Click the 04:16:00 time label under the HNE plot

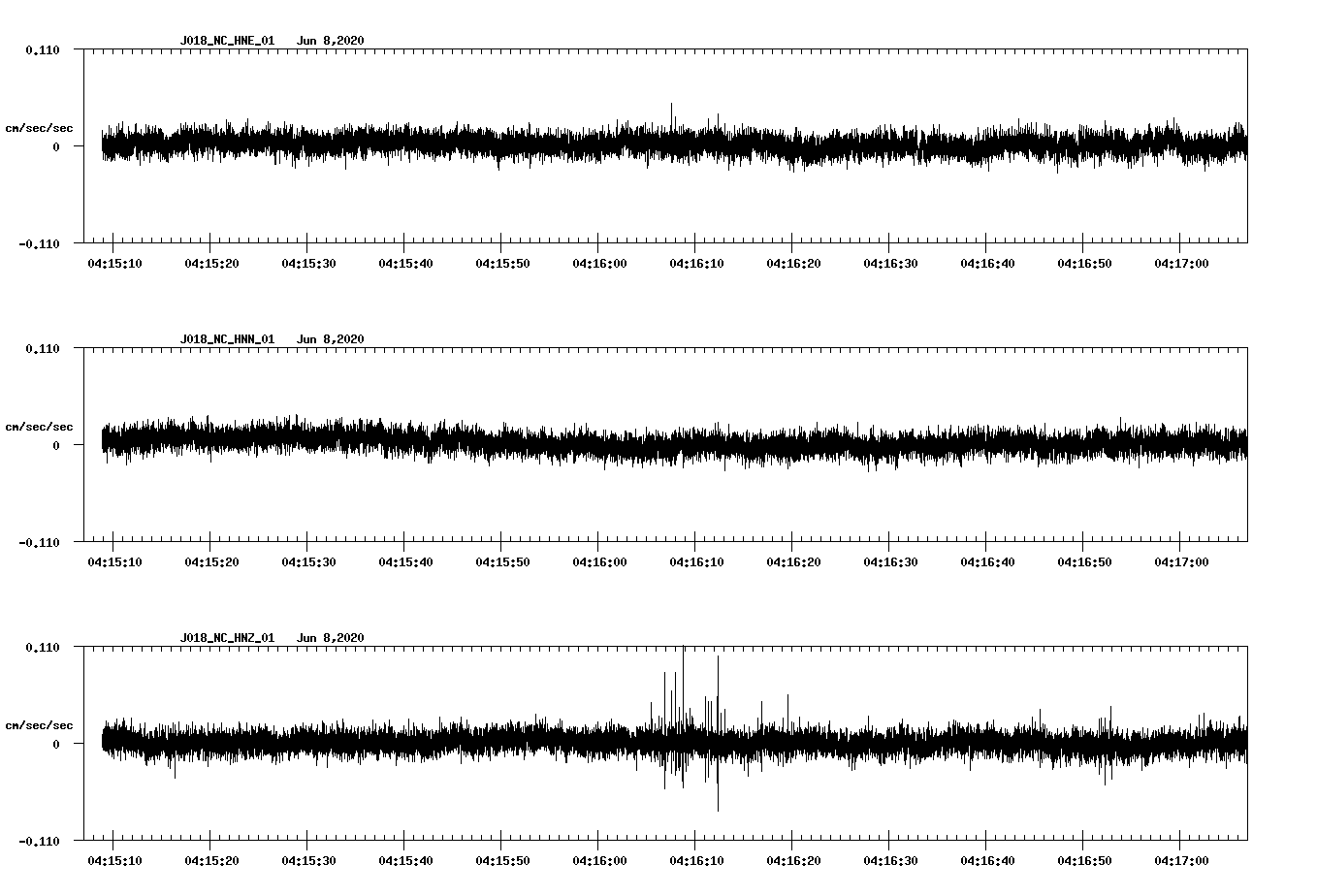599,264
